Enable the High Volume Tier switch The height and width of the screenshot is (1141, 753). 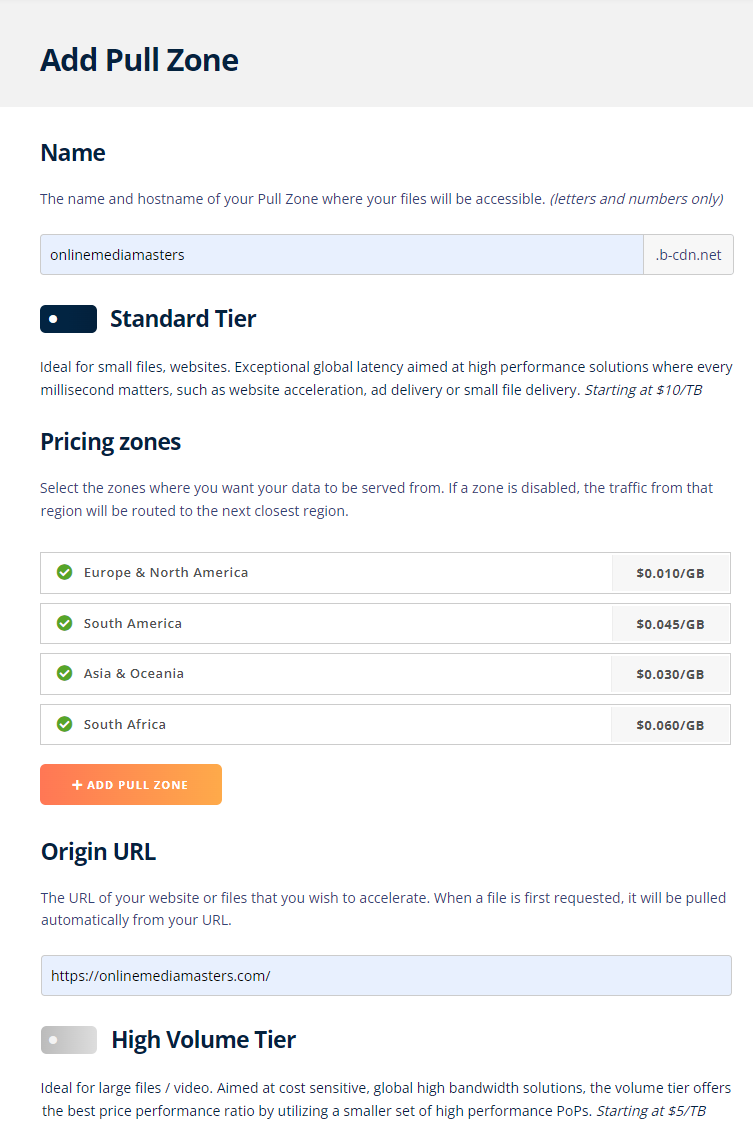coord(69,1040)
